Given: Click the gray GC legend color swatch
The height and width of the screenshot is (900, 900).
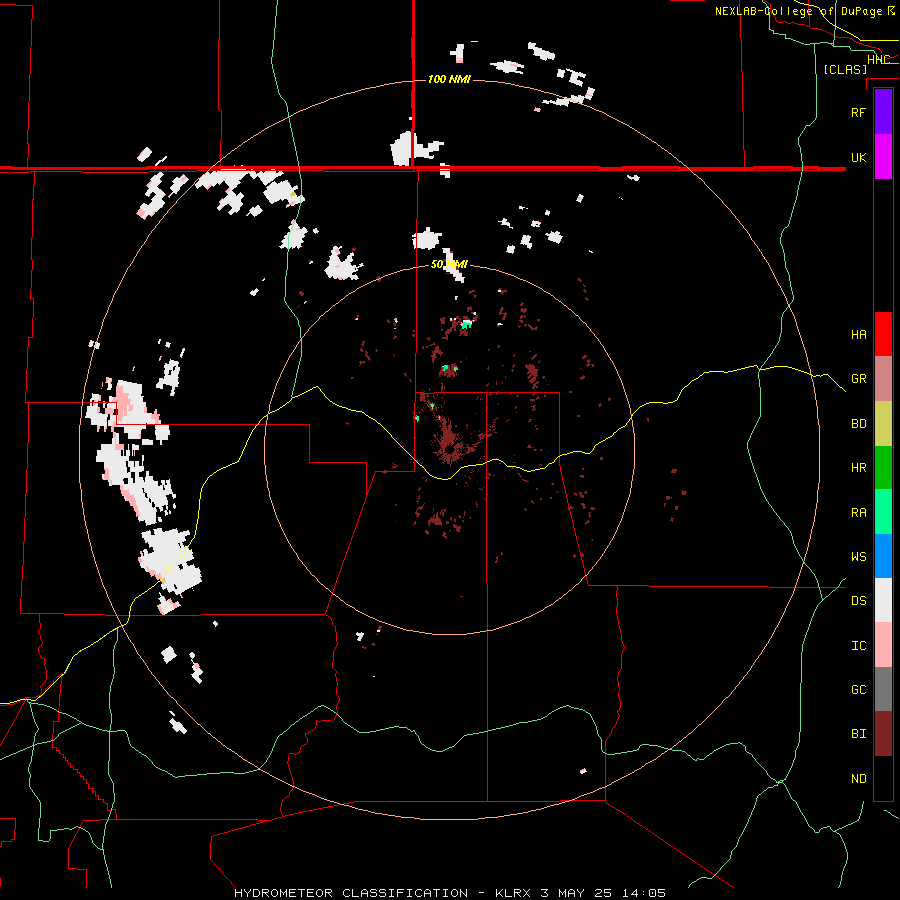Looking at the screenshot, I should point(883,689).
